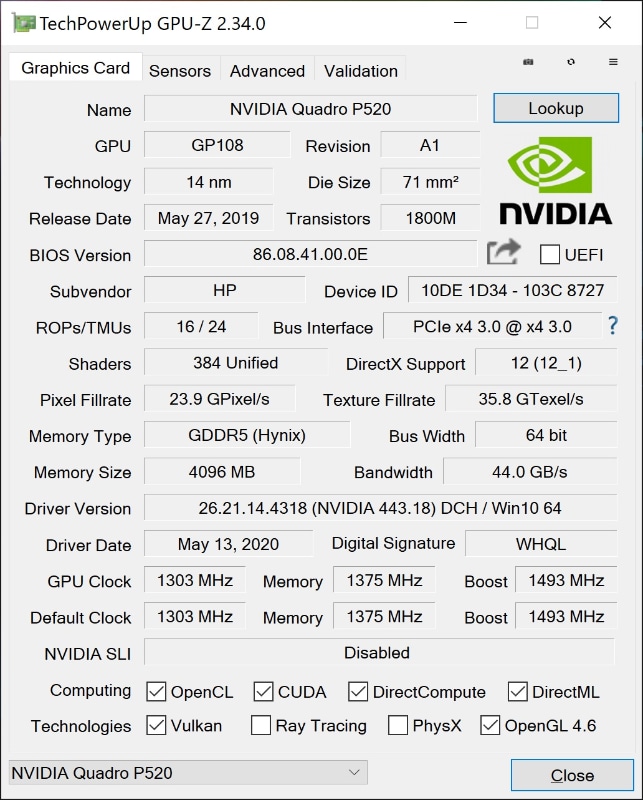Image resolution: width=643 pixels, height=800 pixels.
Task: Click the GPU-Z icon in the title bar
Action: coord(22,22)
